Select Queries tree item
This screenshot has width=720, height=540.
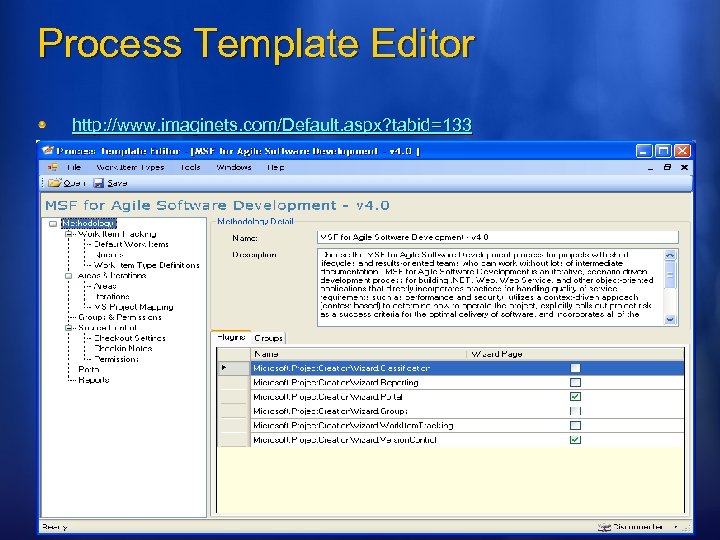point(109,255)
